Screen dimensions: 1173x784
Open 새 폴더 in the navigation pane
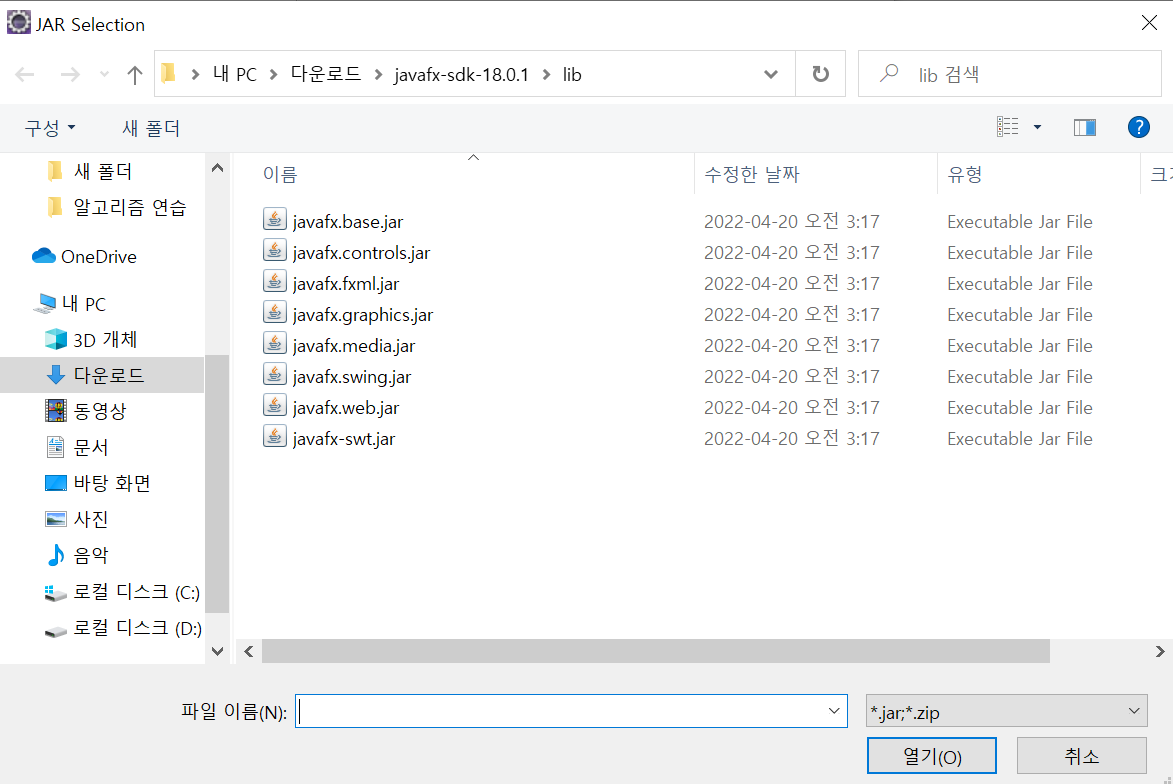(x=103, y=172)
